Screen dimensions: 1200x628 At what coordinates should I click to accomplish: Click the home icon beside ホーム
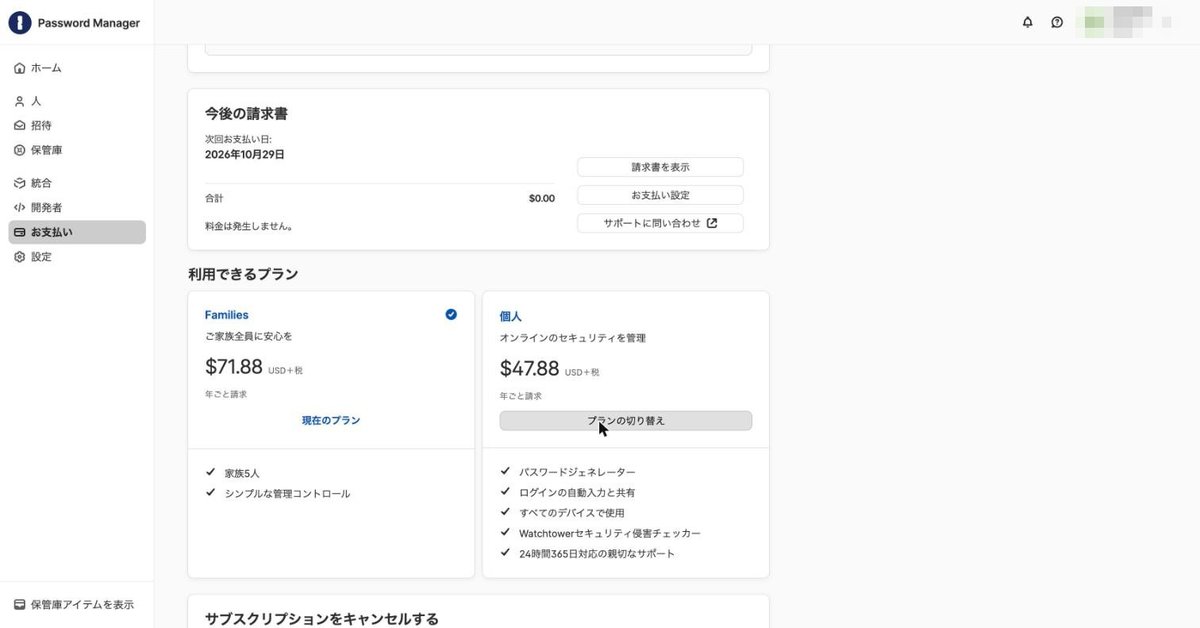click(19, 68)
